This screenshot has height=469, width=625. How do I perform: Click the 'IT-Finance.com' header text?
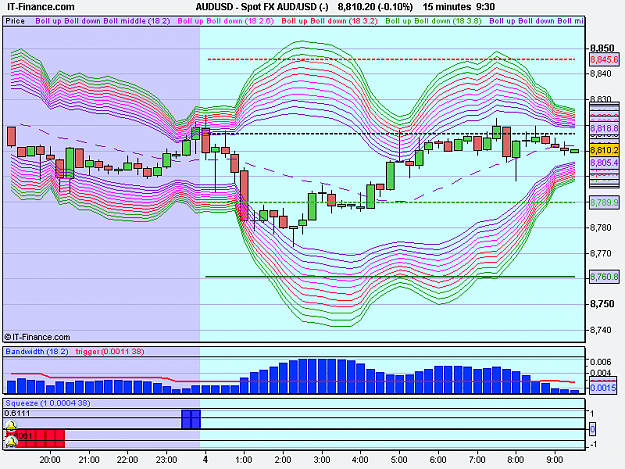click(41, 7)
